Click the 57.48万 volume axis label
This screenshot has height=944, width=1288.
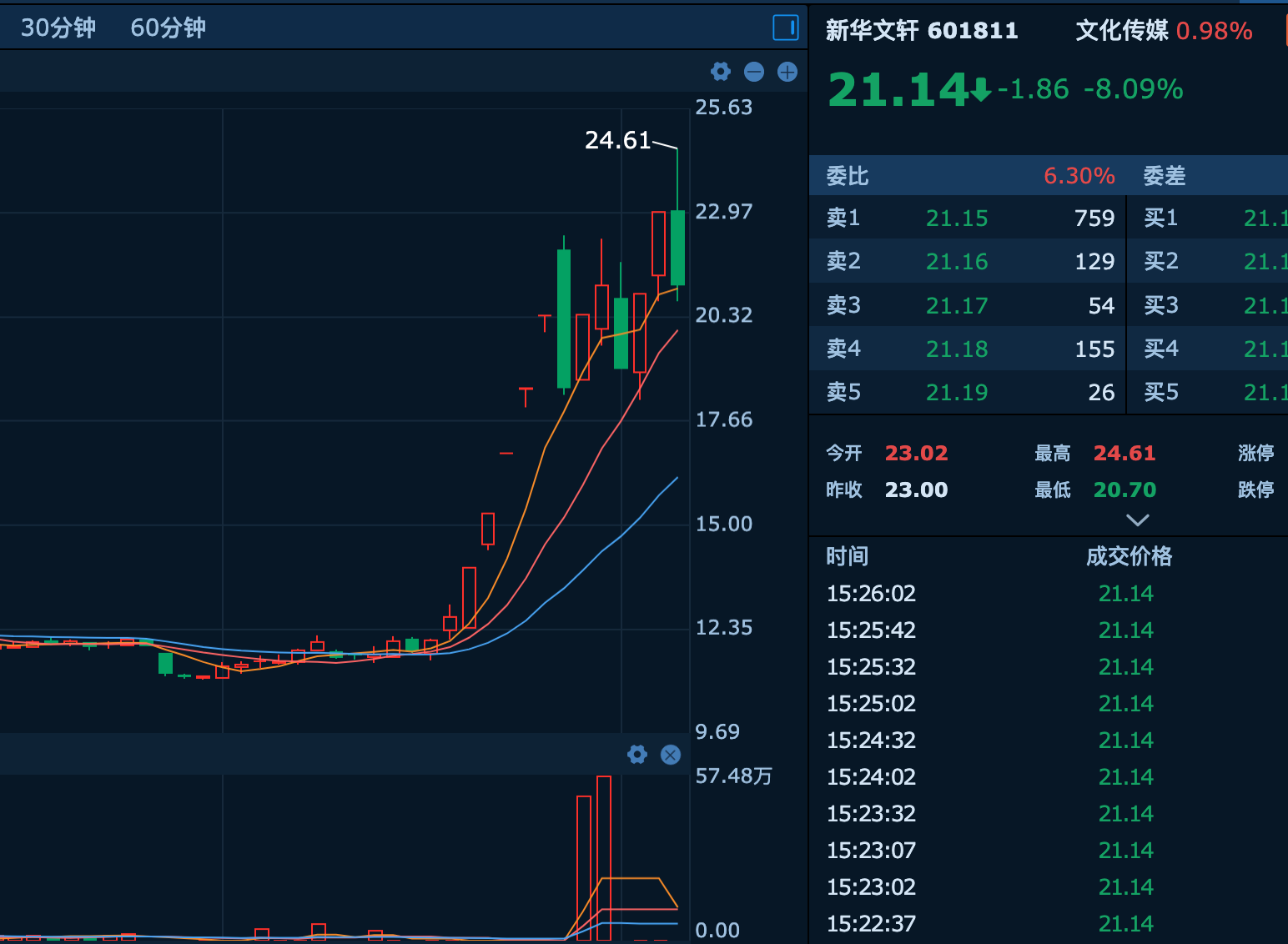(x=734, y=776)
